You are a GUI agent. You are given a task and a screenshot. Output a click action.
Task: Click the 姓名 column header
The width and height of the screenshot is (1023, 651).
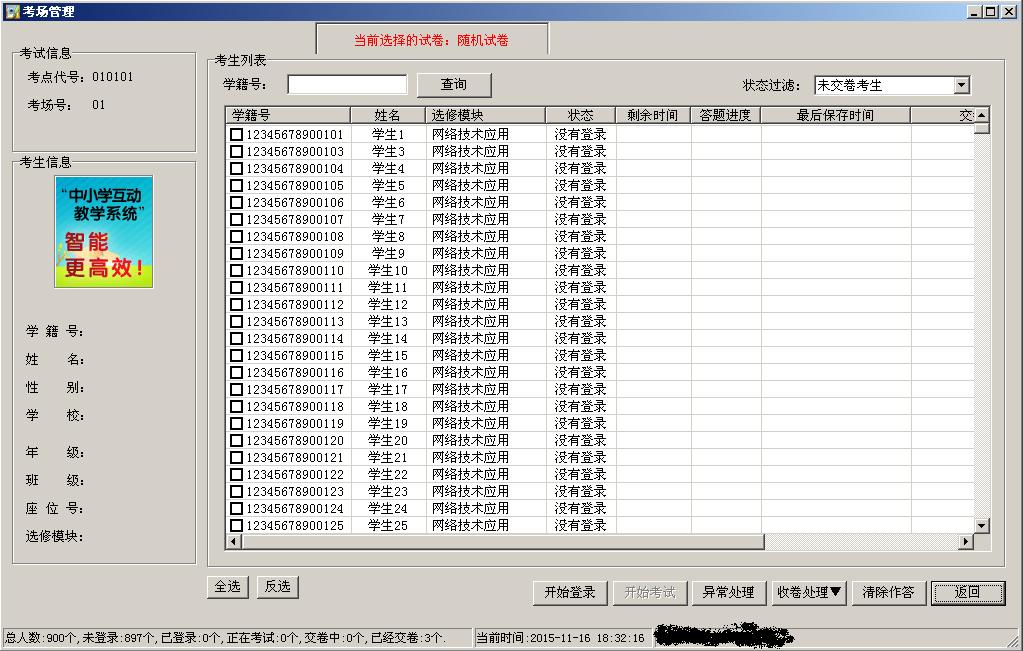pyautogui.click(x=388, y=115)
